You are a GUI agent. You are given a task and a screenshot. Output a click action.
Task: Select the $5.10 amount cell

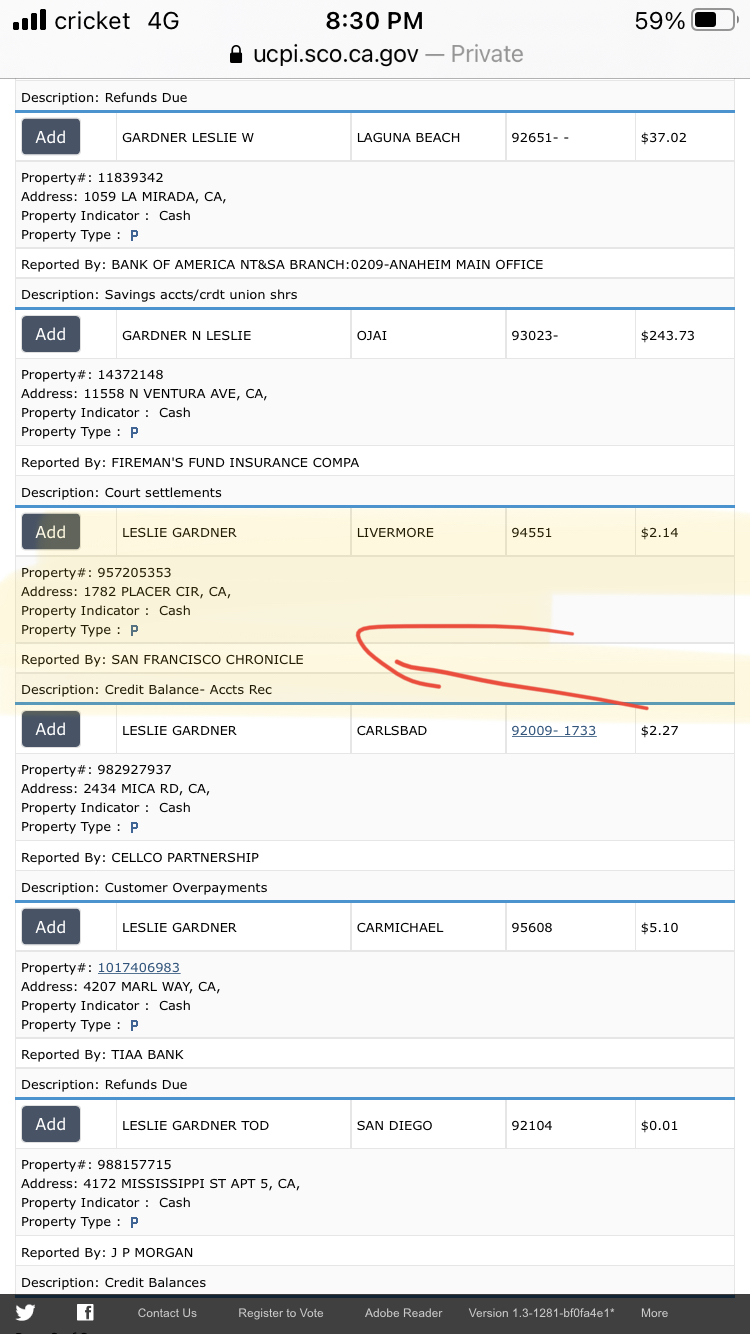(x=683, y=927)
